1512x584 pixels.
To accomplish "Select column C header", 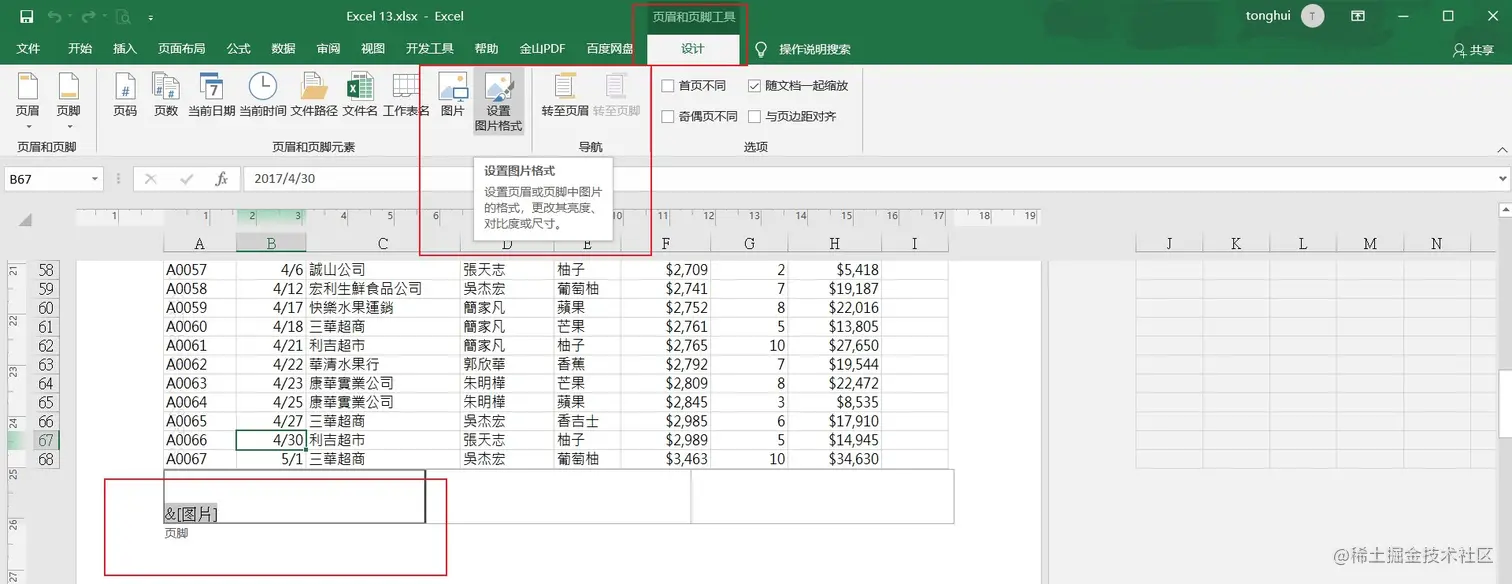I will (x=383, y=243).
